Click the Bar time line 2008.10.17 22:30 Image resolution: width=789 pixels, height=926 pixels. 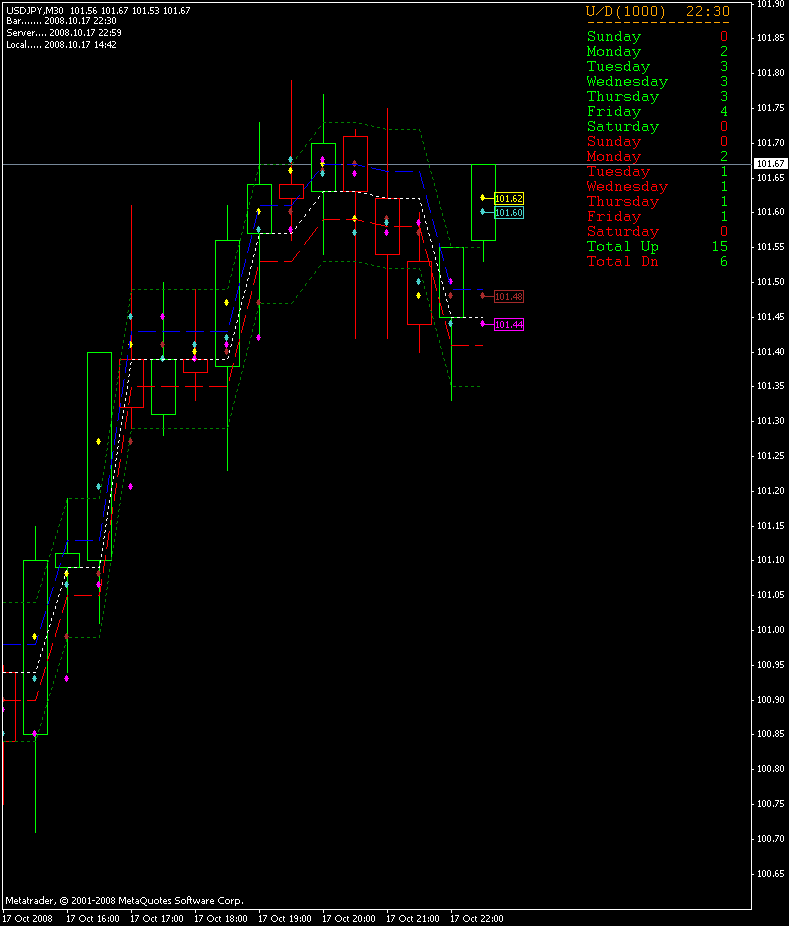[61, 21]
